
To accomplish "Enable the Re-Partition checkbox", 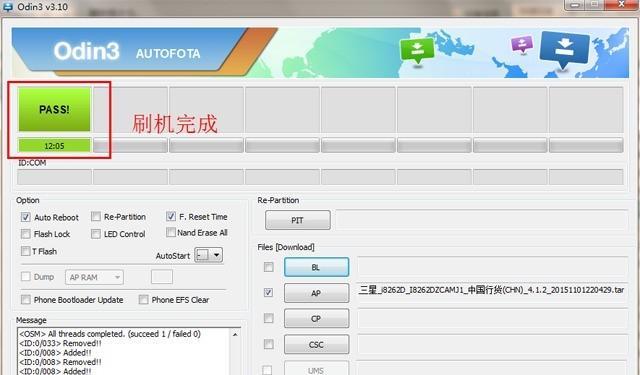I will [96, 216].
